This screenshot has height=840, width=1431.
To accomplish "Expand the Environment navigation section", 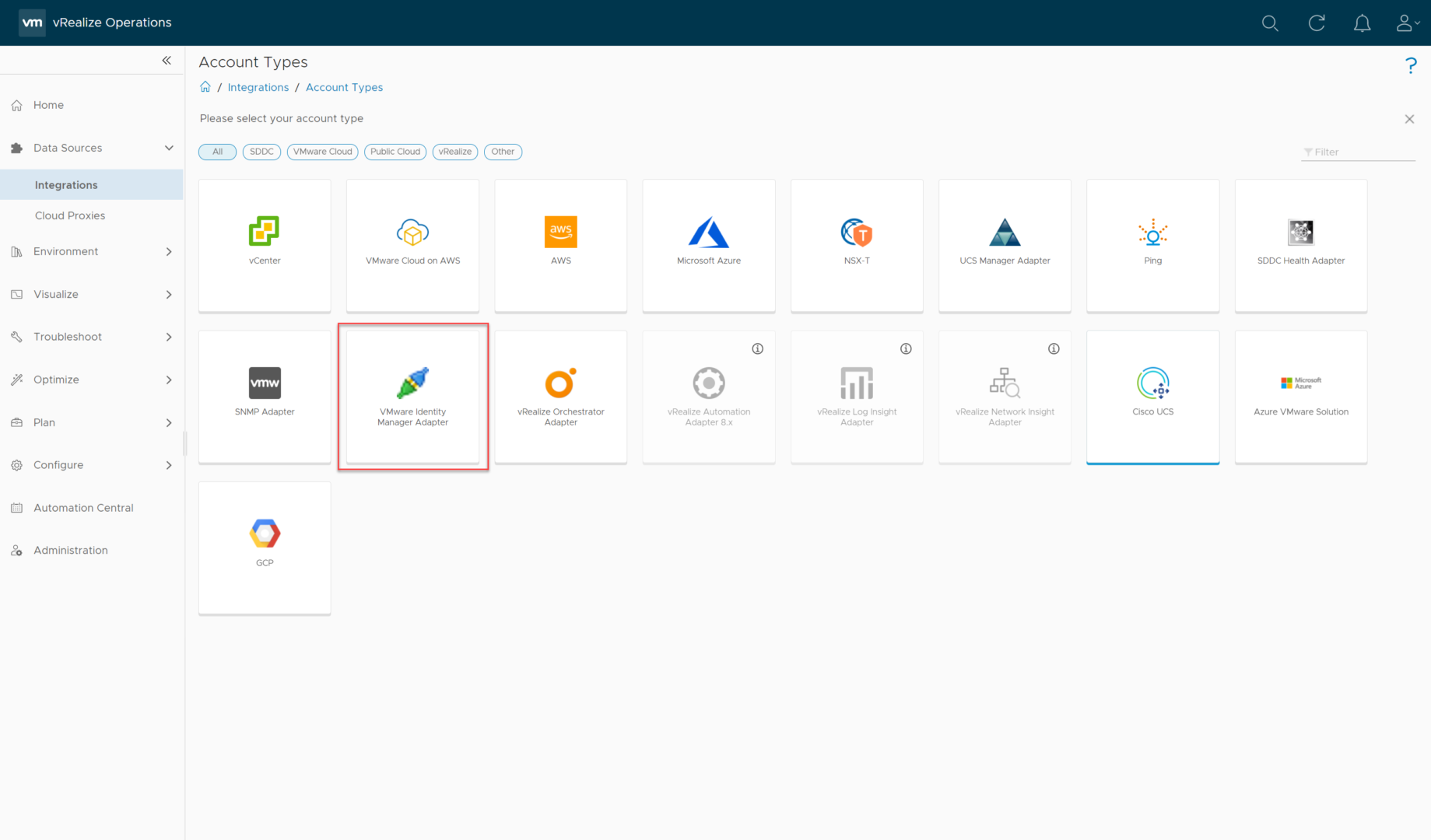I will point(169,251).
